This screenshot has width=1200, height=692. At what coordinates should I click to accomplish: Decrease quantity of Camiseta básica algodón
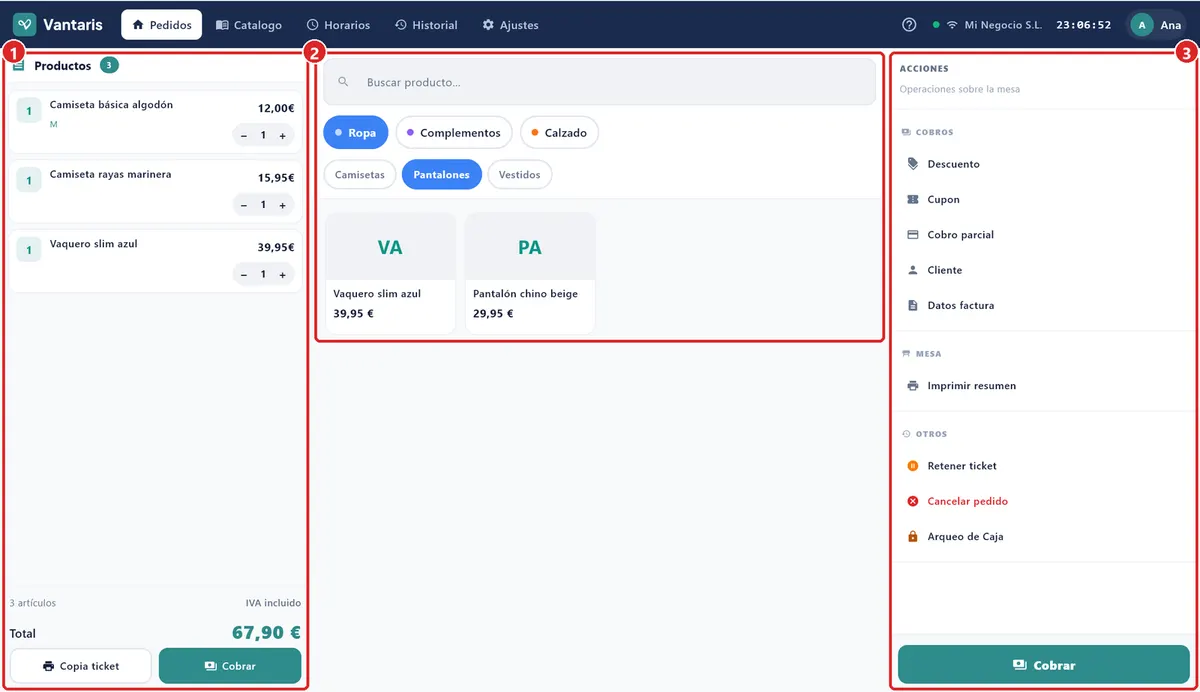pos(244,135)
